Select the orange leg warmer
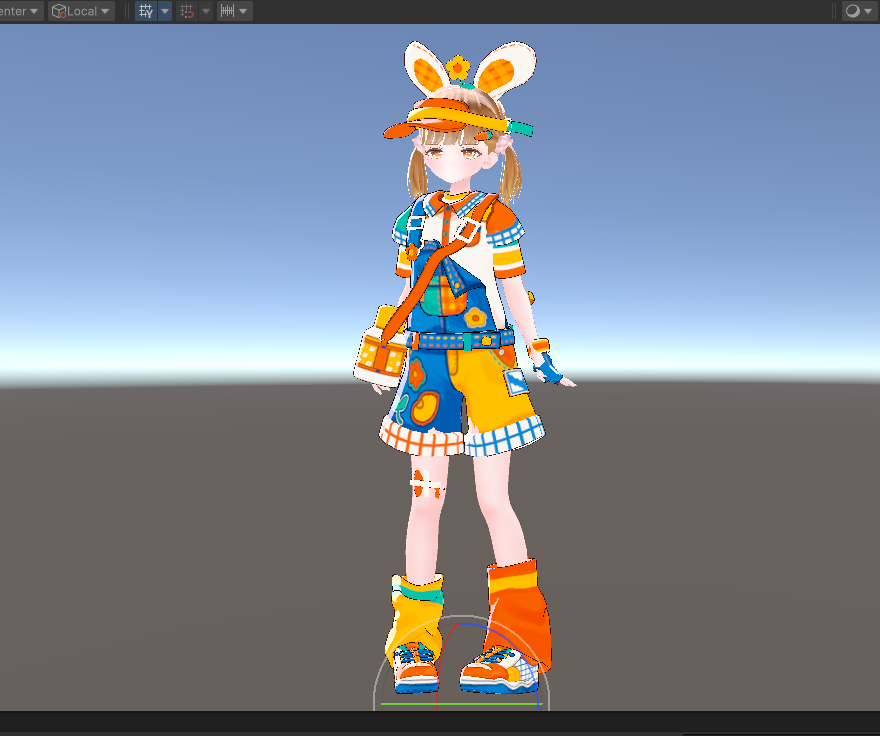 click(520, 610)
